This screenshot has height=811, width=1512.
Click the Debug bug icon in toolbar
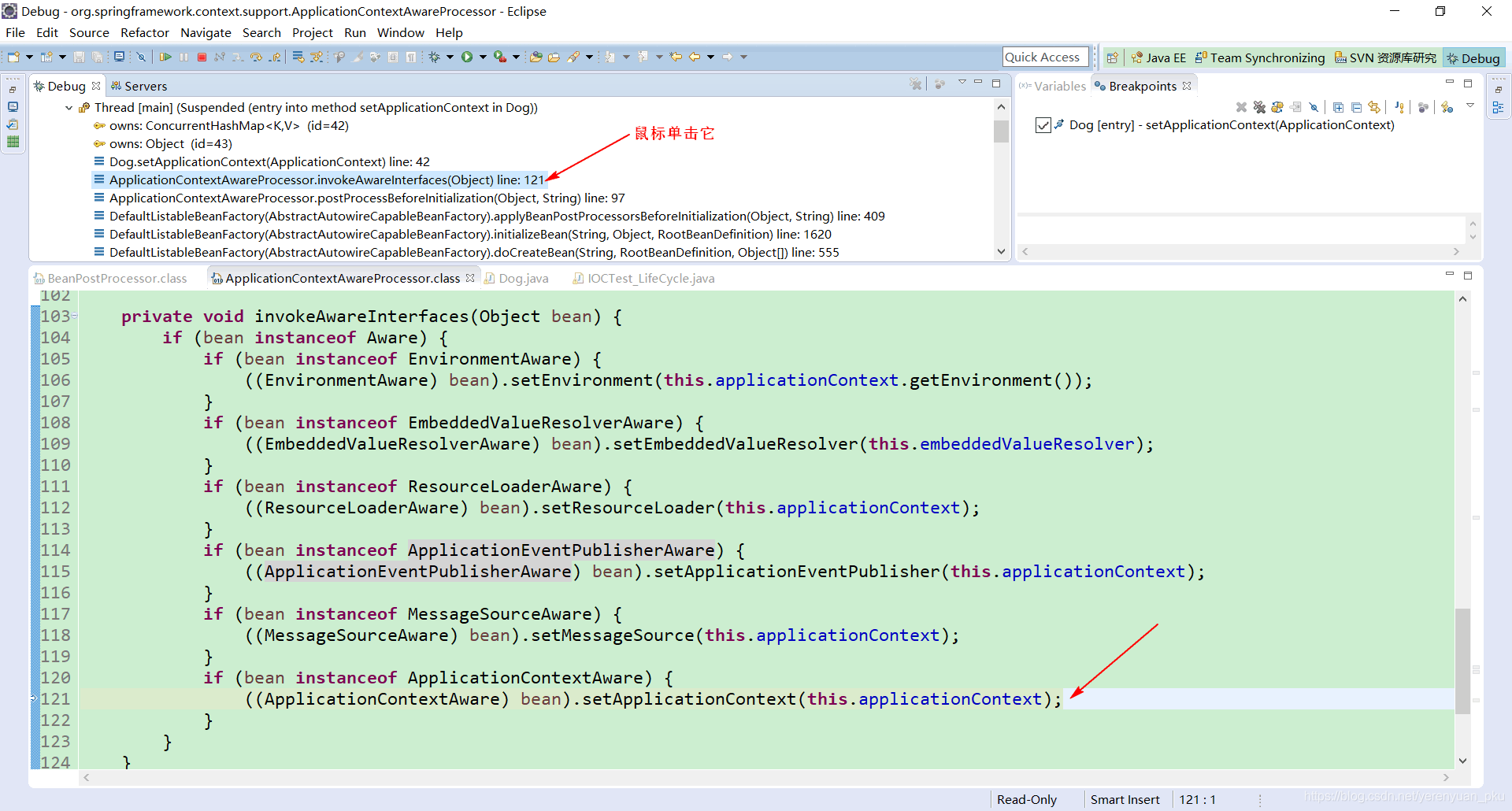pyautogui.click(x=434, y=57)
